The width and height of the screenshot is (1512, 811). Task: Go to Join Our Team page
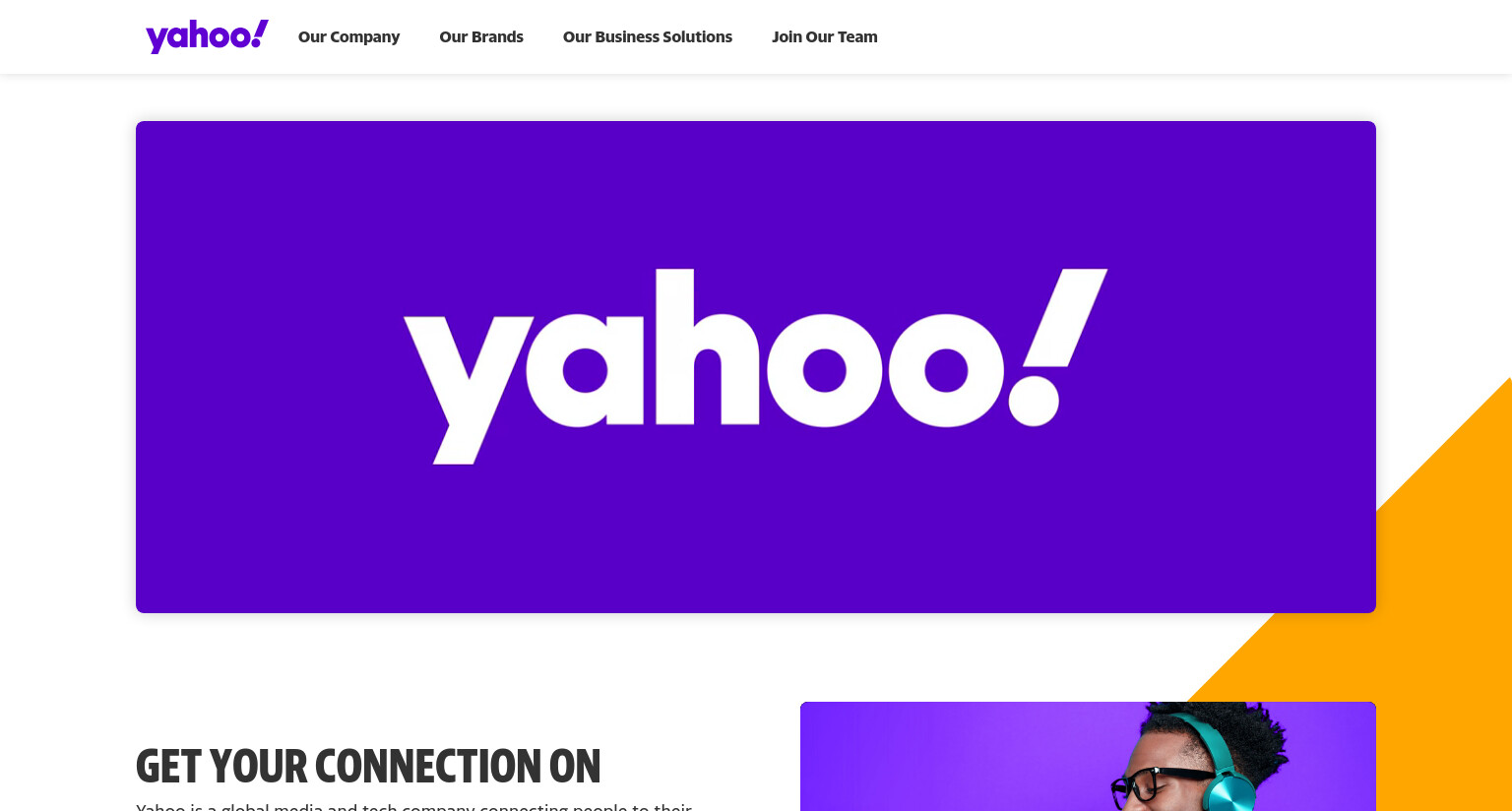pyautogui.click(x=825, y=36)
